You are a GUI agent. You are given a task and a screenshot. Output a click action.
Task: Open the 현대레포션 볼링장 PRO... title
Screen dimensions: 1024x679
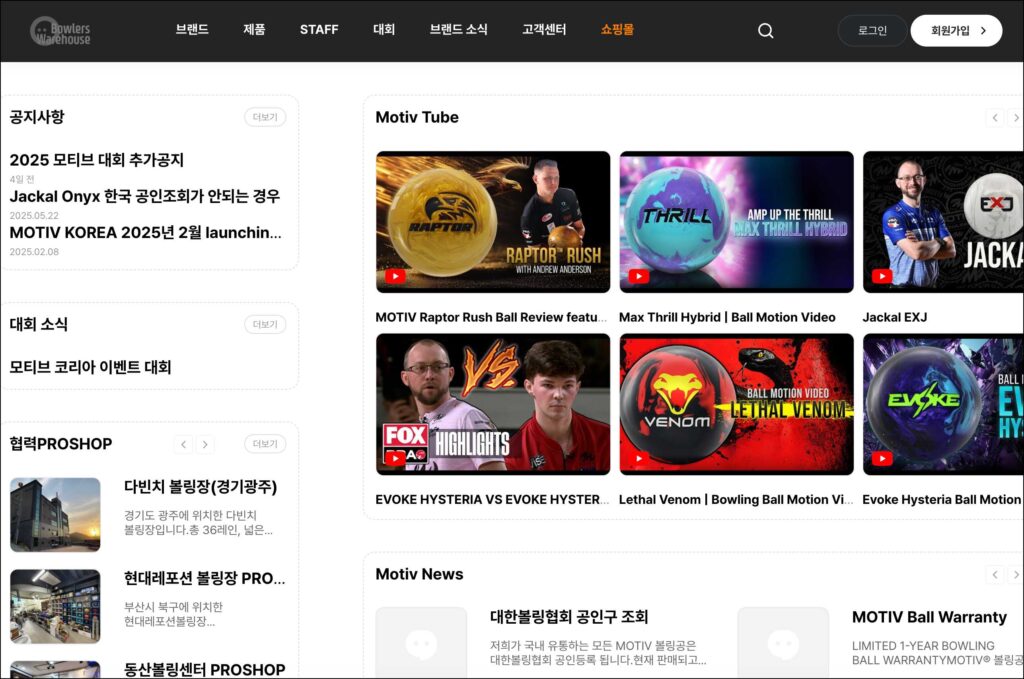click(204, 578)
